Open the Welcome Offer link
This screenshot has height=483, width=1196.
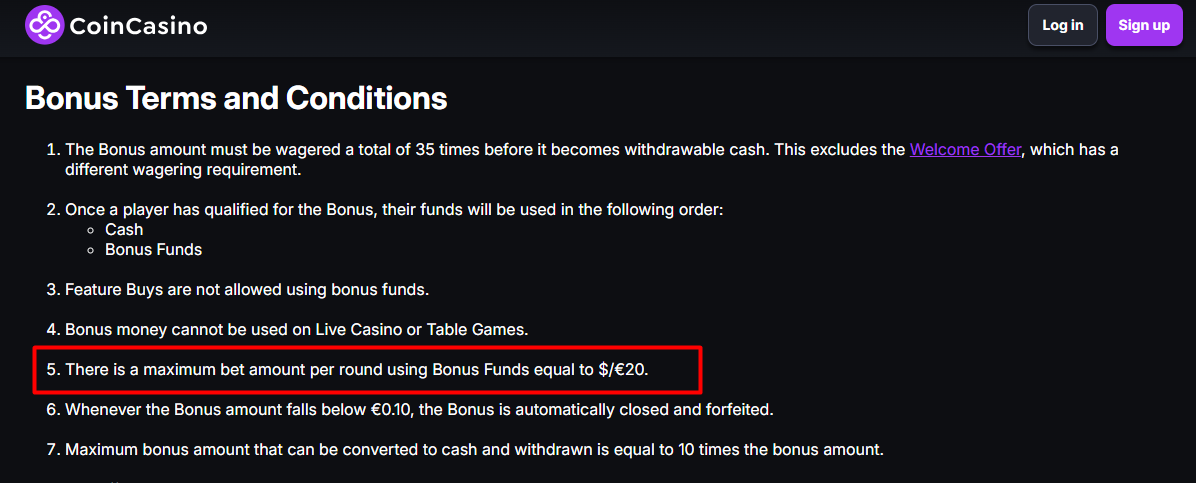pyautogui.click(x=965, y=150)
